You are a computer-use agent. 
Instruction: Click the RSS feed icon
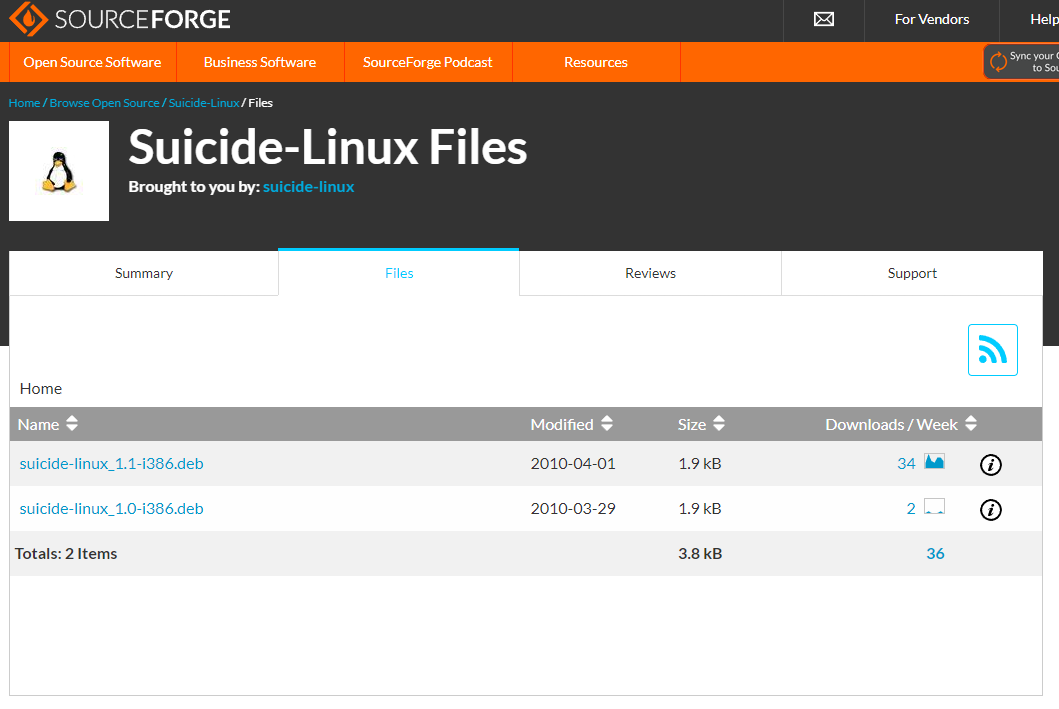992,350
